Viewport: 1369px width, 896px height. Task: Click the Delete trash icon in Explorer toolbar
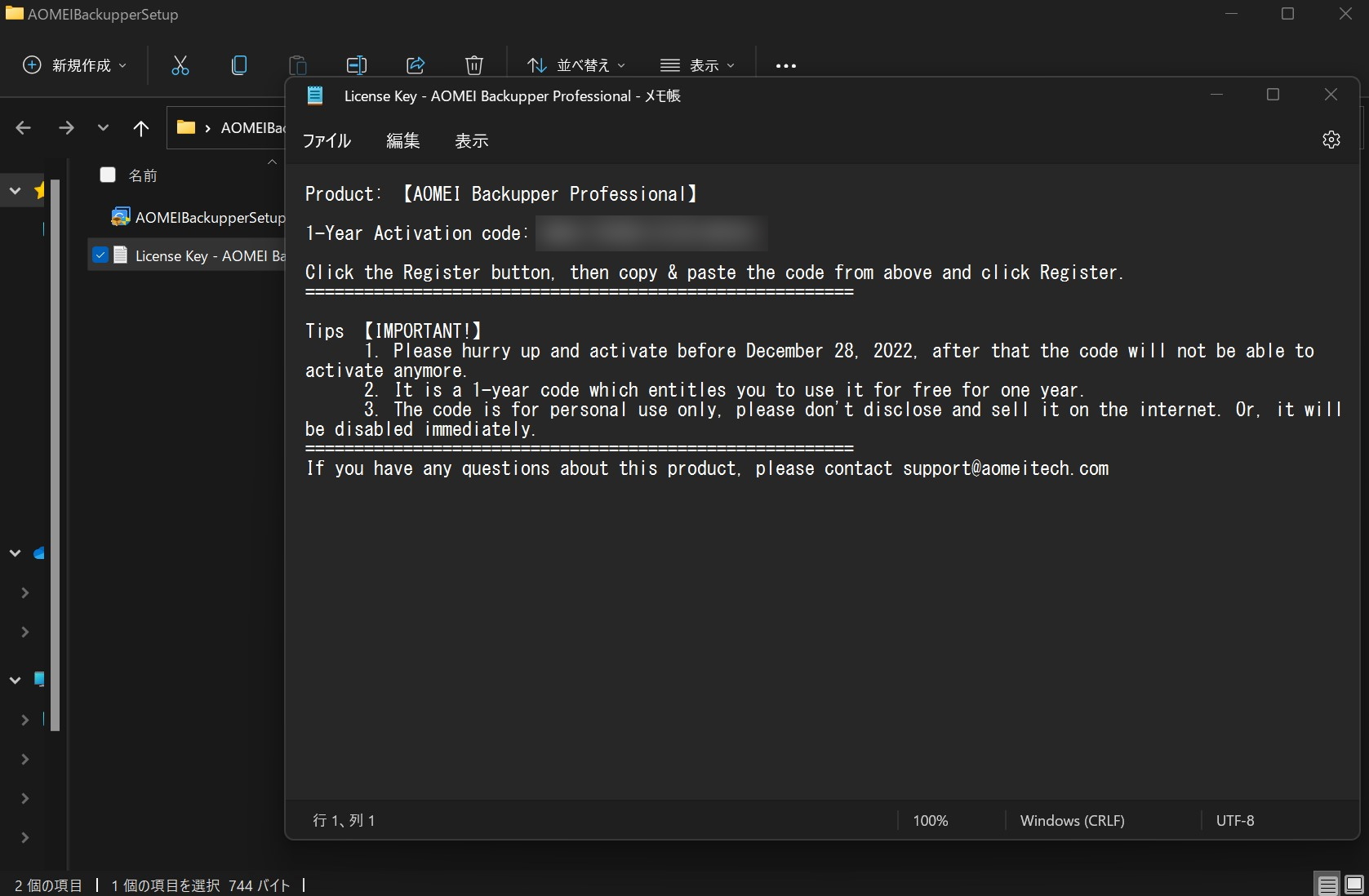(x=474, y=65)
